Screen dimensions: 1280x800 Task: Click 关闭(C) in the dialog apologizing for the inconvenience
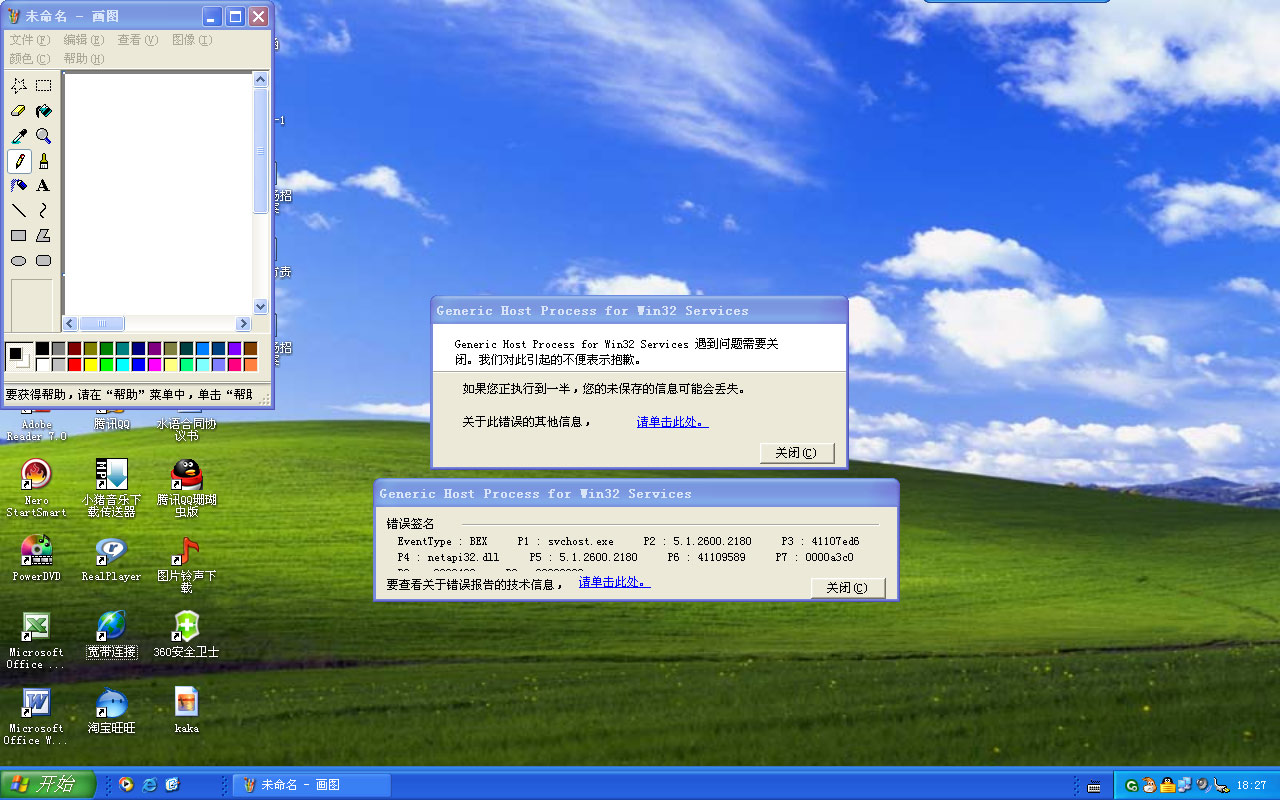(796, 453)
